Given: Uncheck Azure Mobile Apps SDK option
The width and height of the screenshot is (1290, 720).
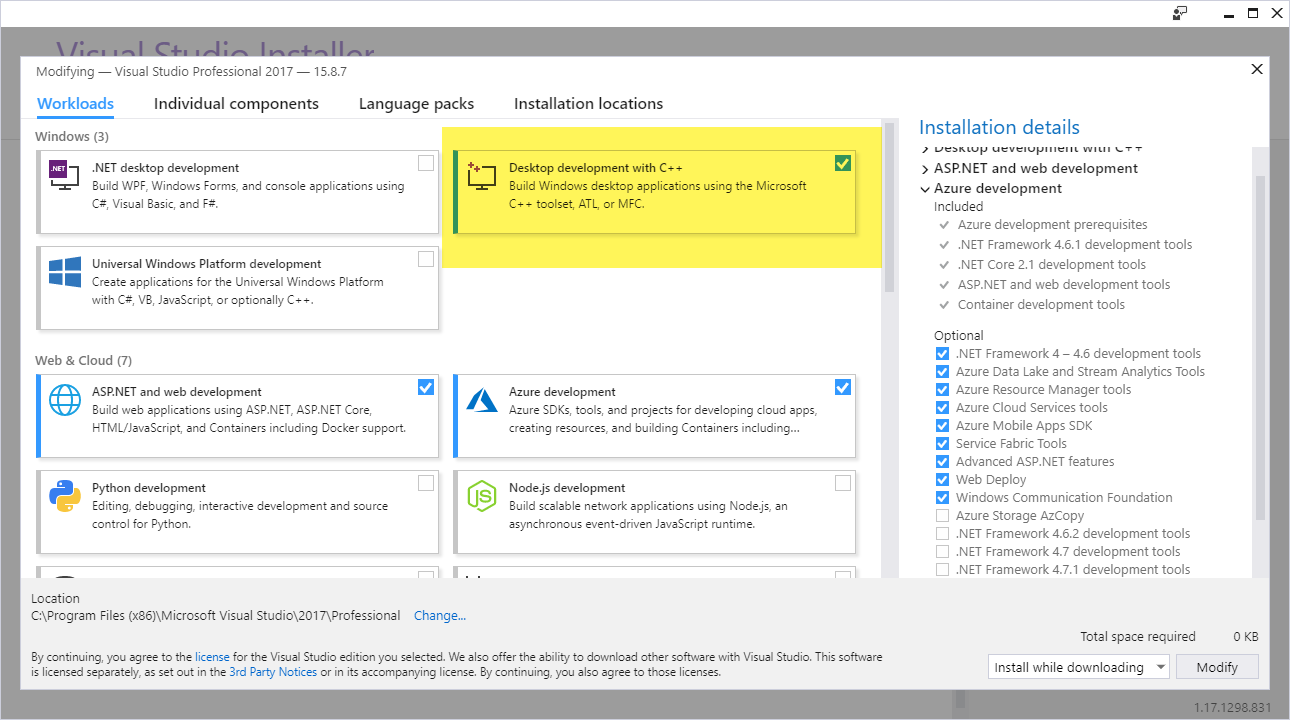Looking at the screenshot, I should coord(942,426).
